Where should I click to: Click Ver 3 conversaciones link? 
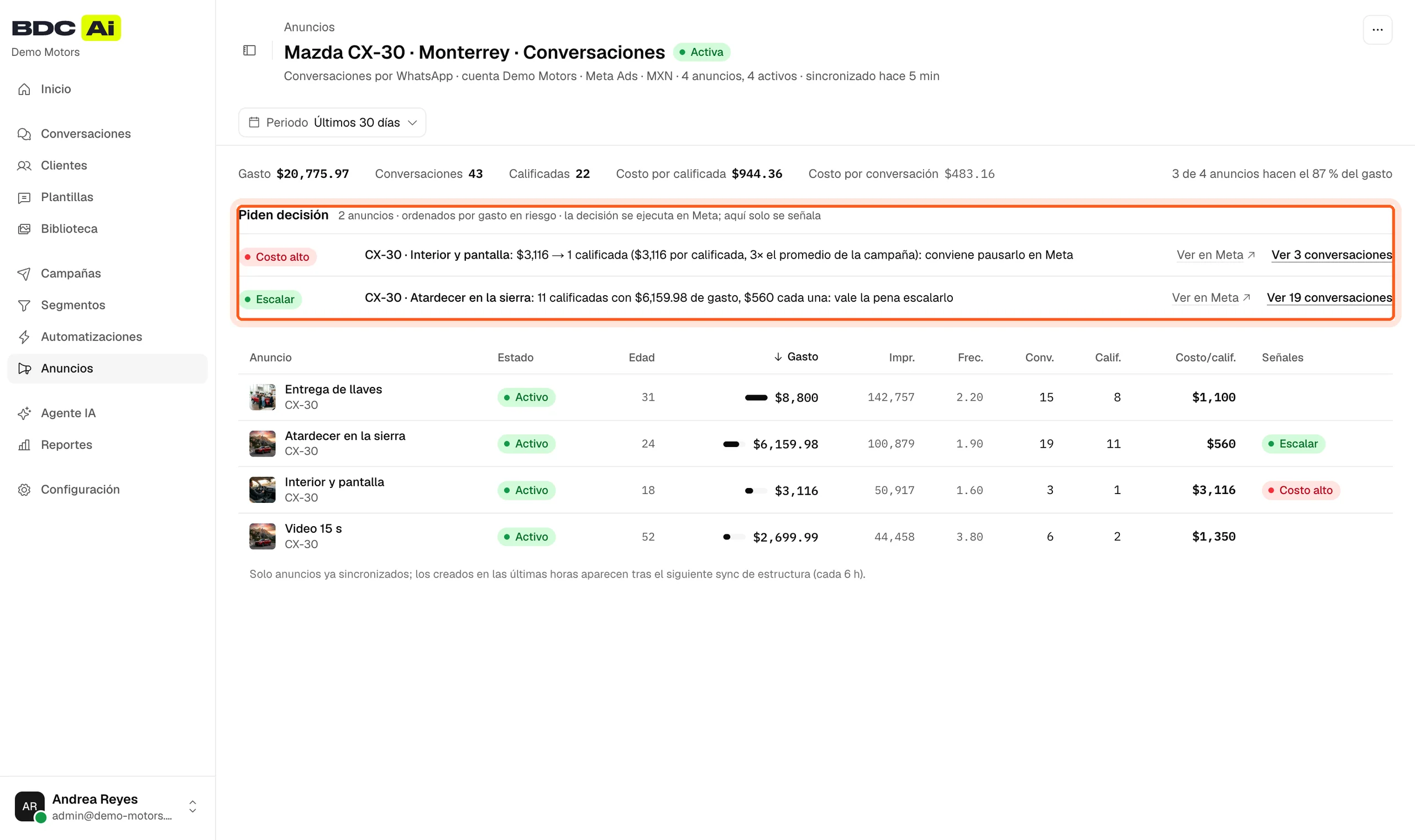(x=1331, y=255)
